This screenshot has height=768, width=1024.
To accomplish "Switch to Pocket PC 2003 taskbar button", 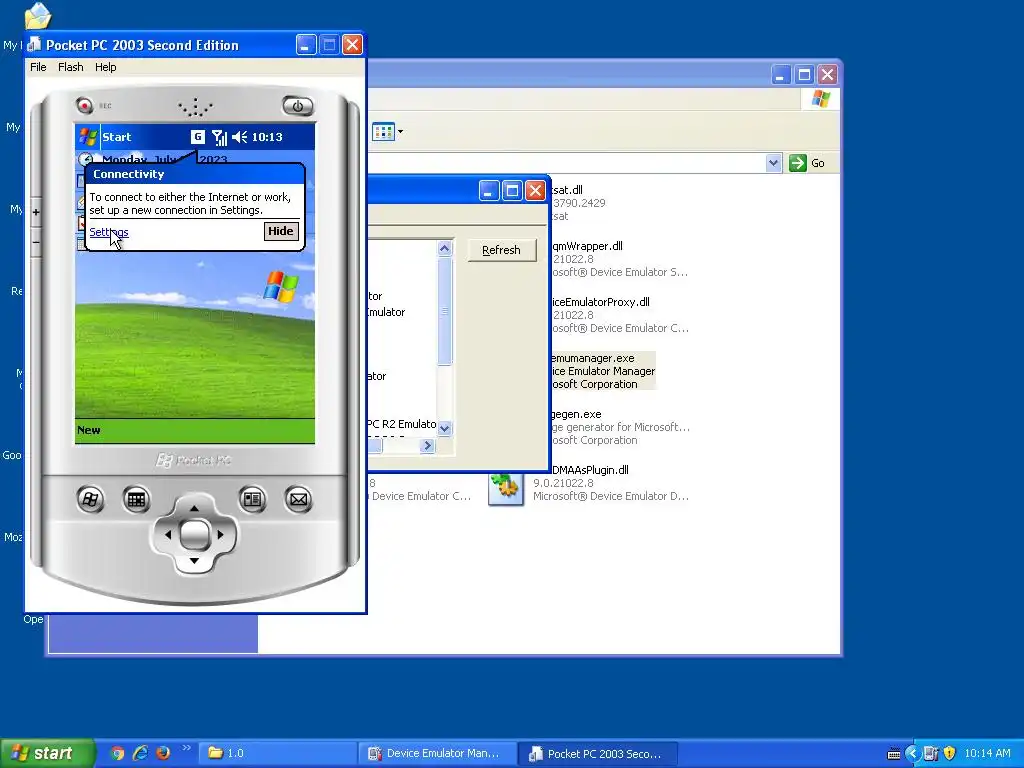I will point(598,753).
